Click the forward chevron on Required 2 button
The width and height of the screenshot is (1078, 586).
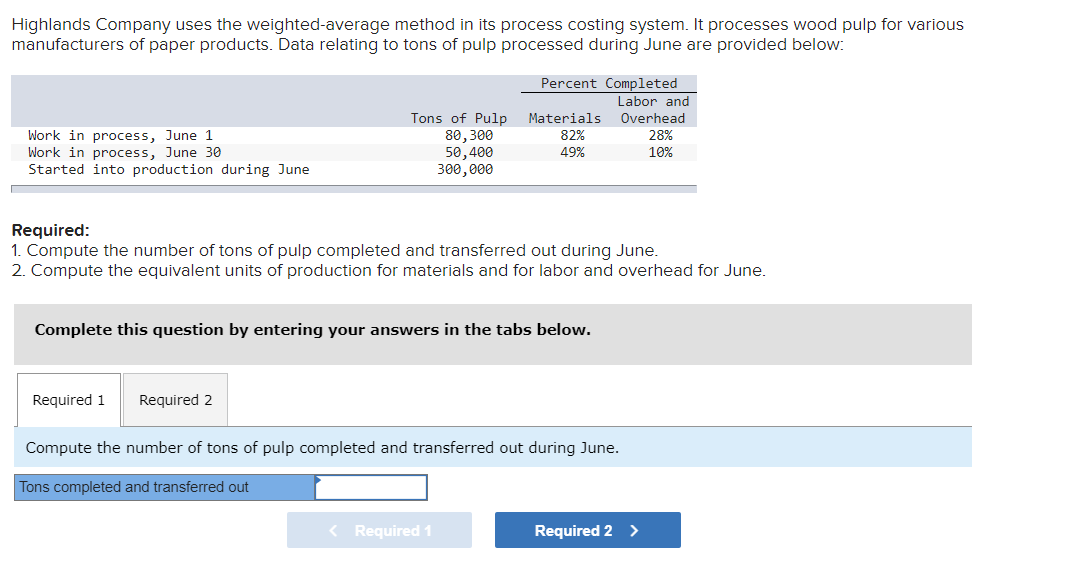pos(633,530)
